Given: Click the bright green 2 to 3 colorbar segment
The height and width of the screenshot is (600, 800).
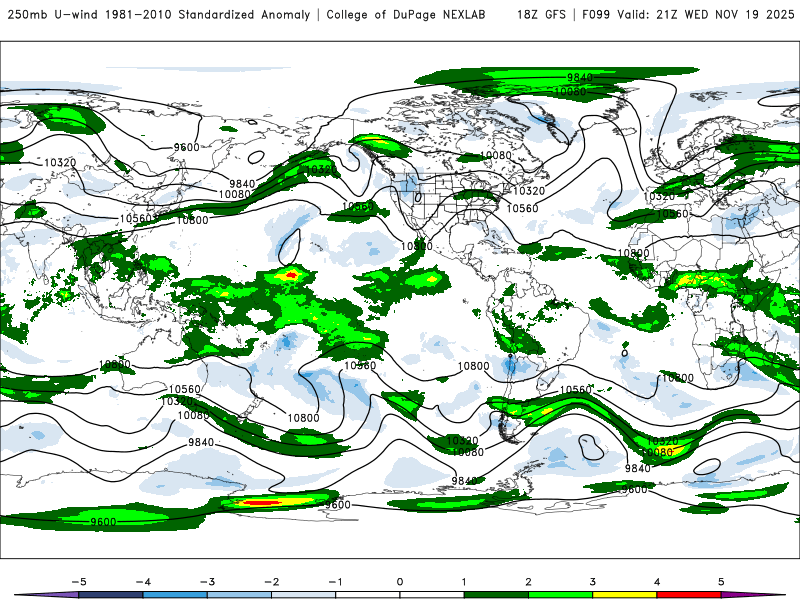Looking at the screenshot, I should point(560,595).
